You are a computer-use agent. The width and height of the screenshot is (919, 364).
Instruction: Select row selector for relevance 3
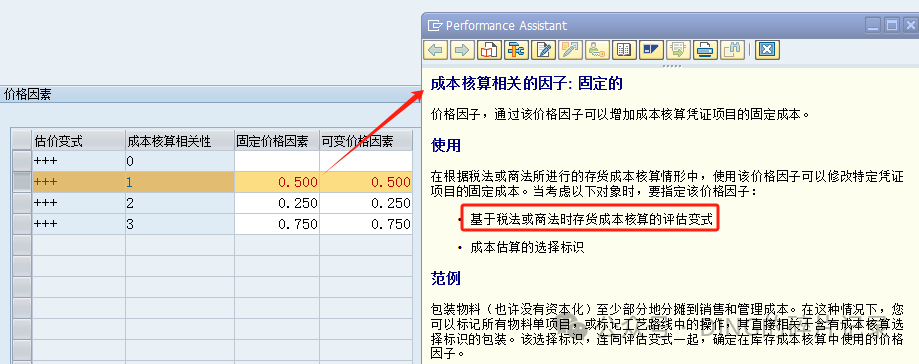(x=22, y=224)
